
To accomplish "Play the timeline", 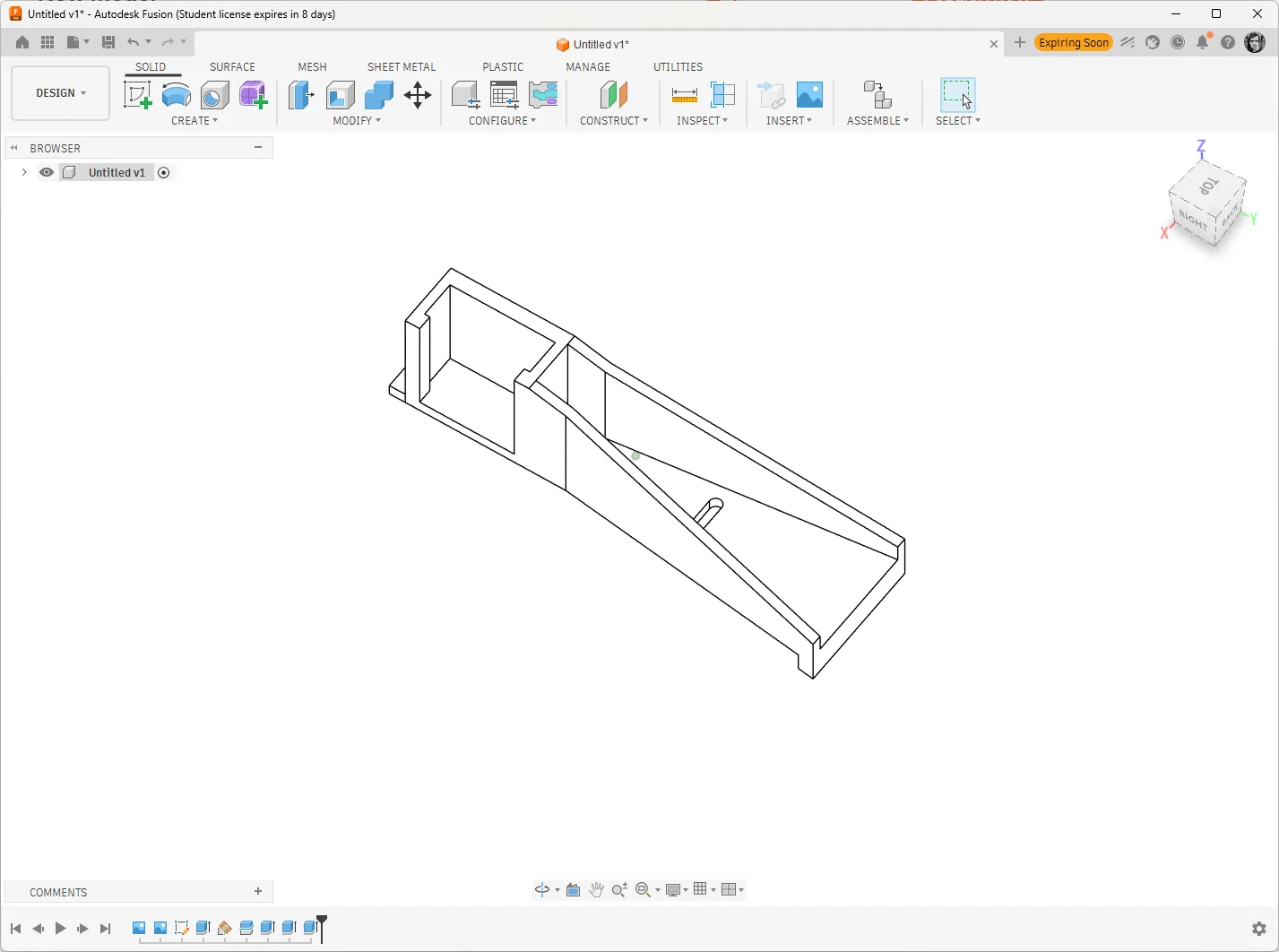I will (x=60, y=929).
